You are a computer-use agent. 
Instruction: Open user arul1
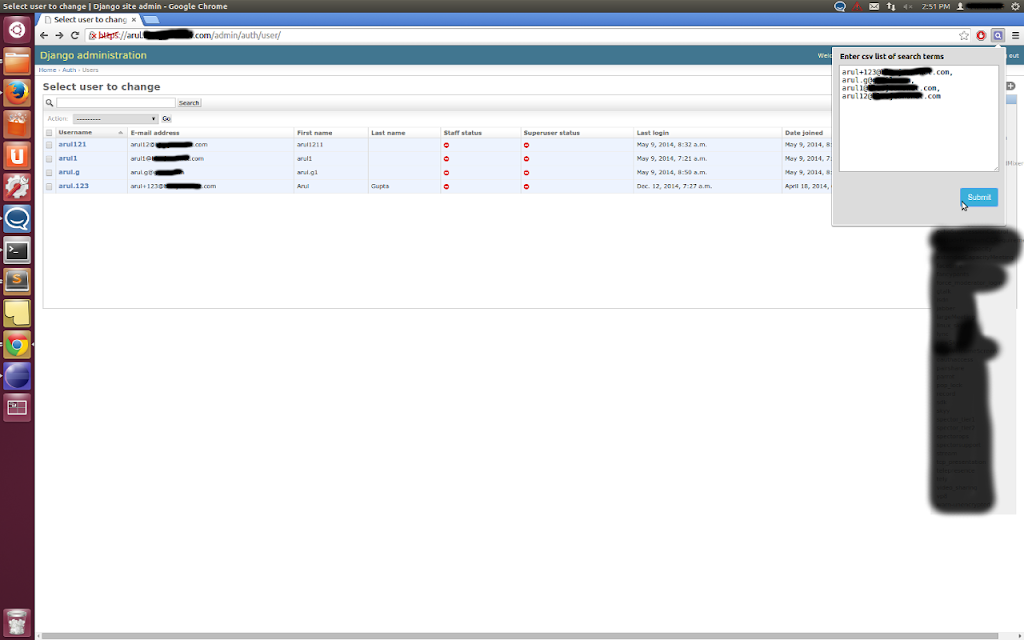[68, 158]
